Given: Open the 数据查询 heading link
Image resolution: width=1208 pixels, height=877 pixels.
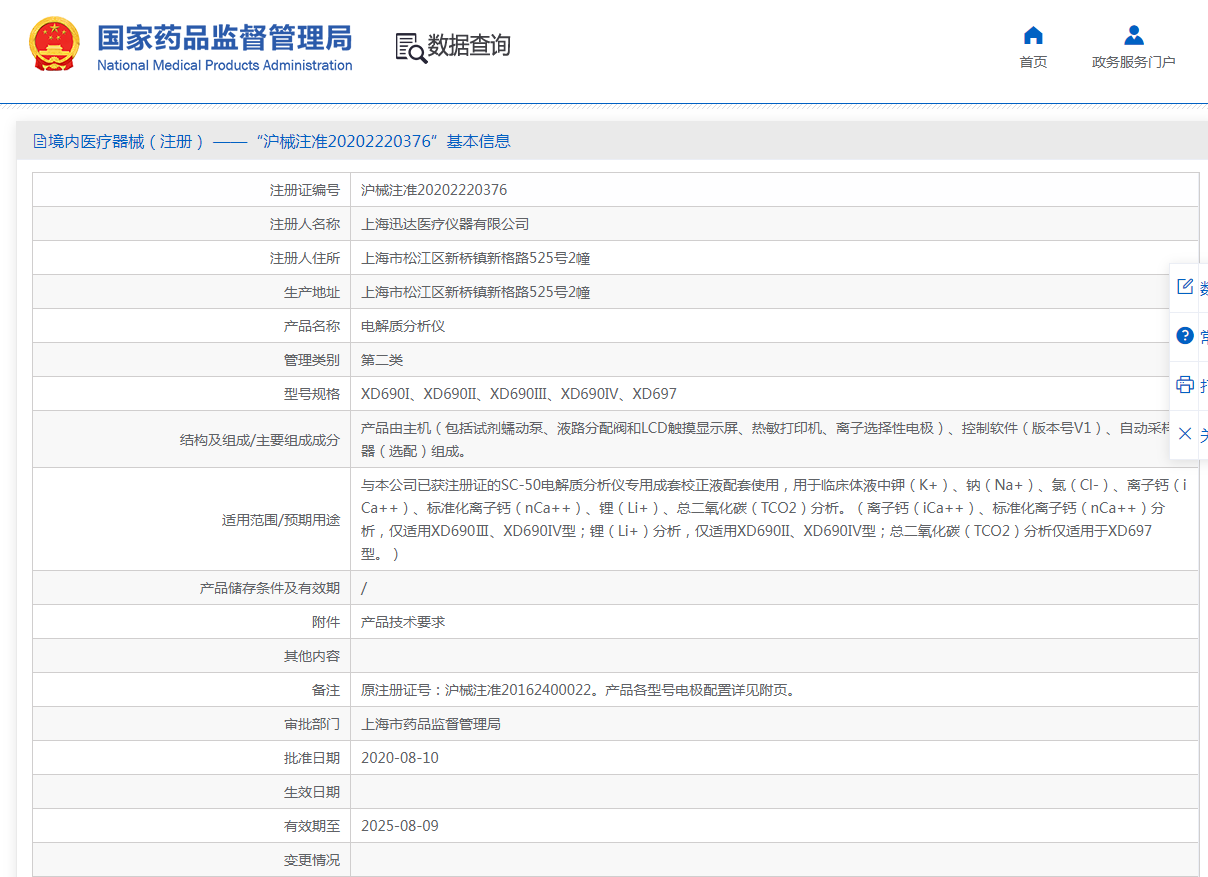Looking at the screenshot, I should tap(469, 46).
